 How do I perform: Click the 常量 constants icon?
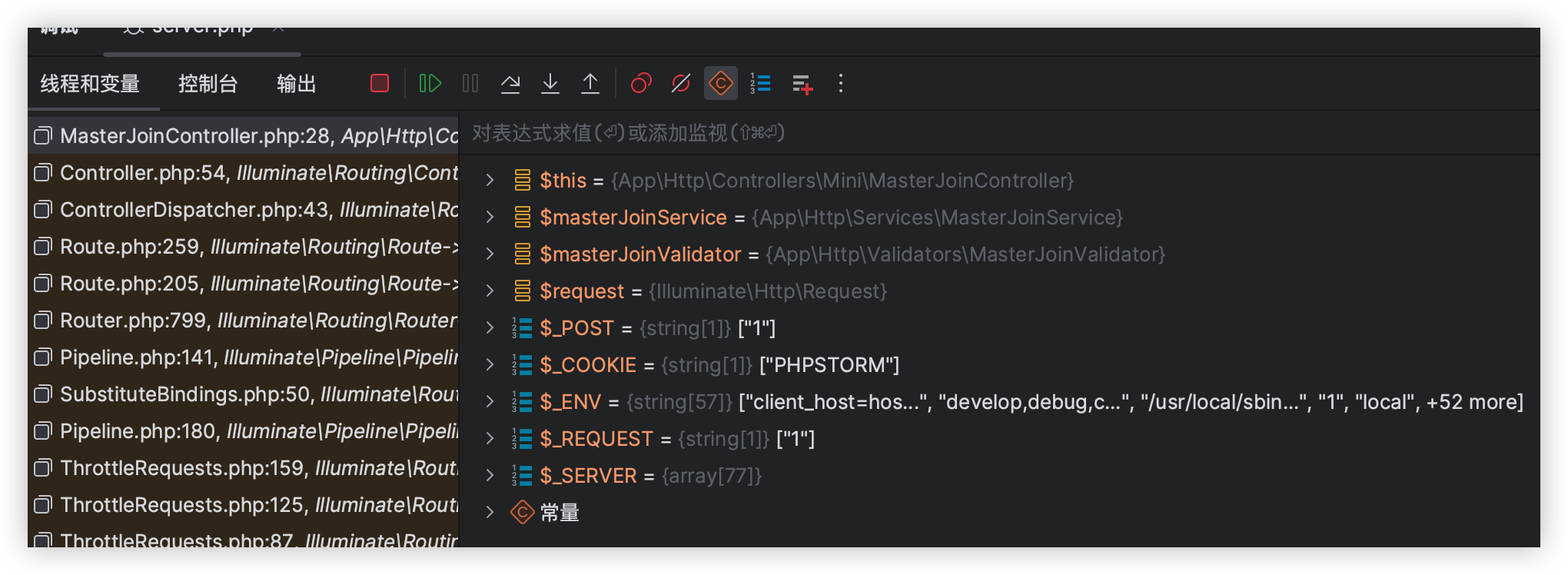tap(523, 513)
